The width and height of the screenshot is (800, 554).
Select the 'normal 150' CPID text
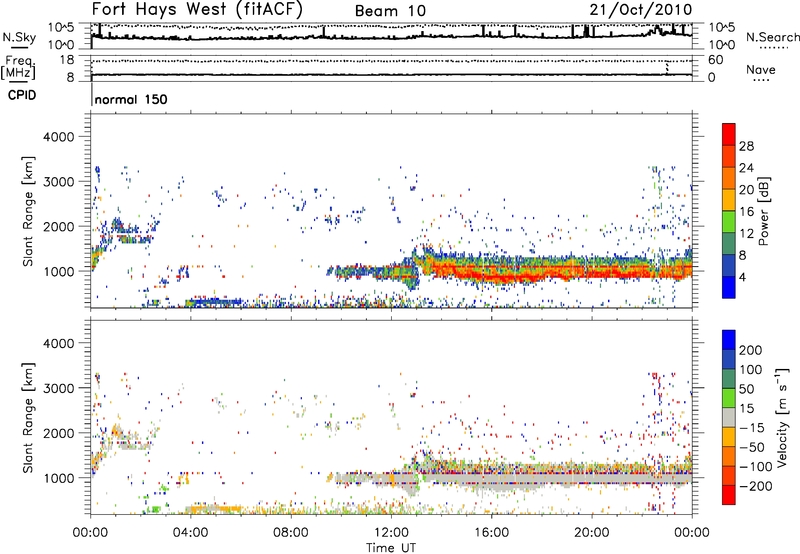131,99
